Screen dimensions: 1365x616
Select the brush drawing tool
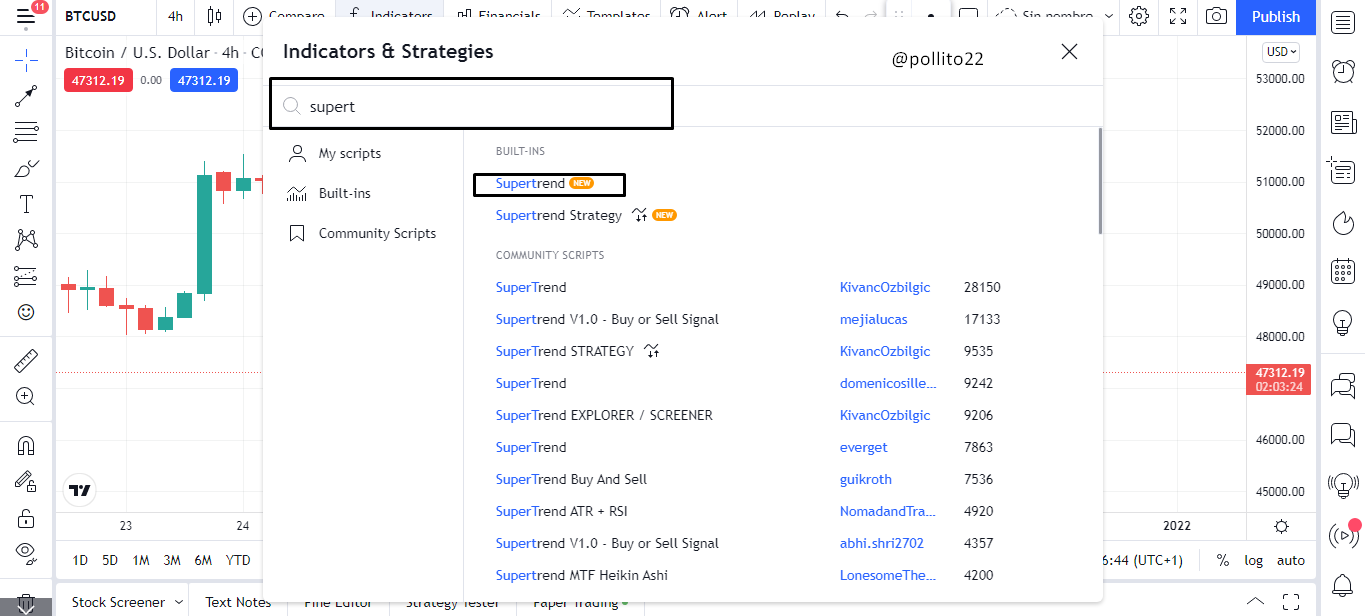(26, 168)
